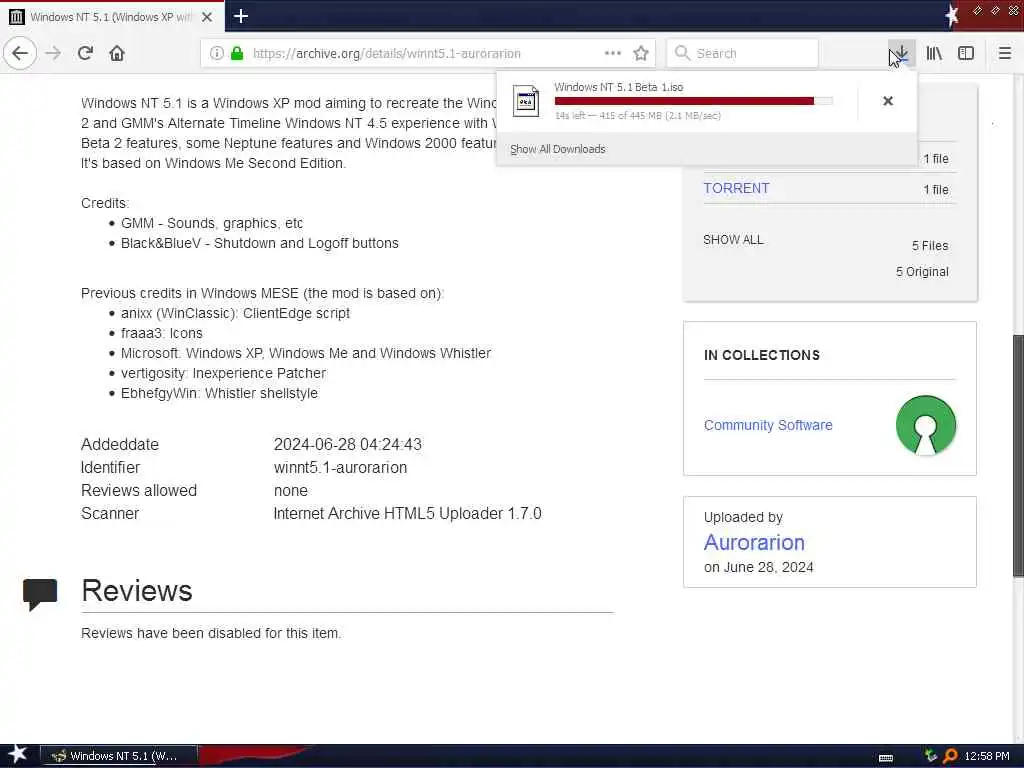Image resolution: width=1024 pixels, height=768 pixels.
Task: Click the network tray icon
Action: click(x=931, y=756)
